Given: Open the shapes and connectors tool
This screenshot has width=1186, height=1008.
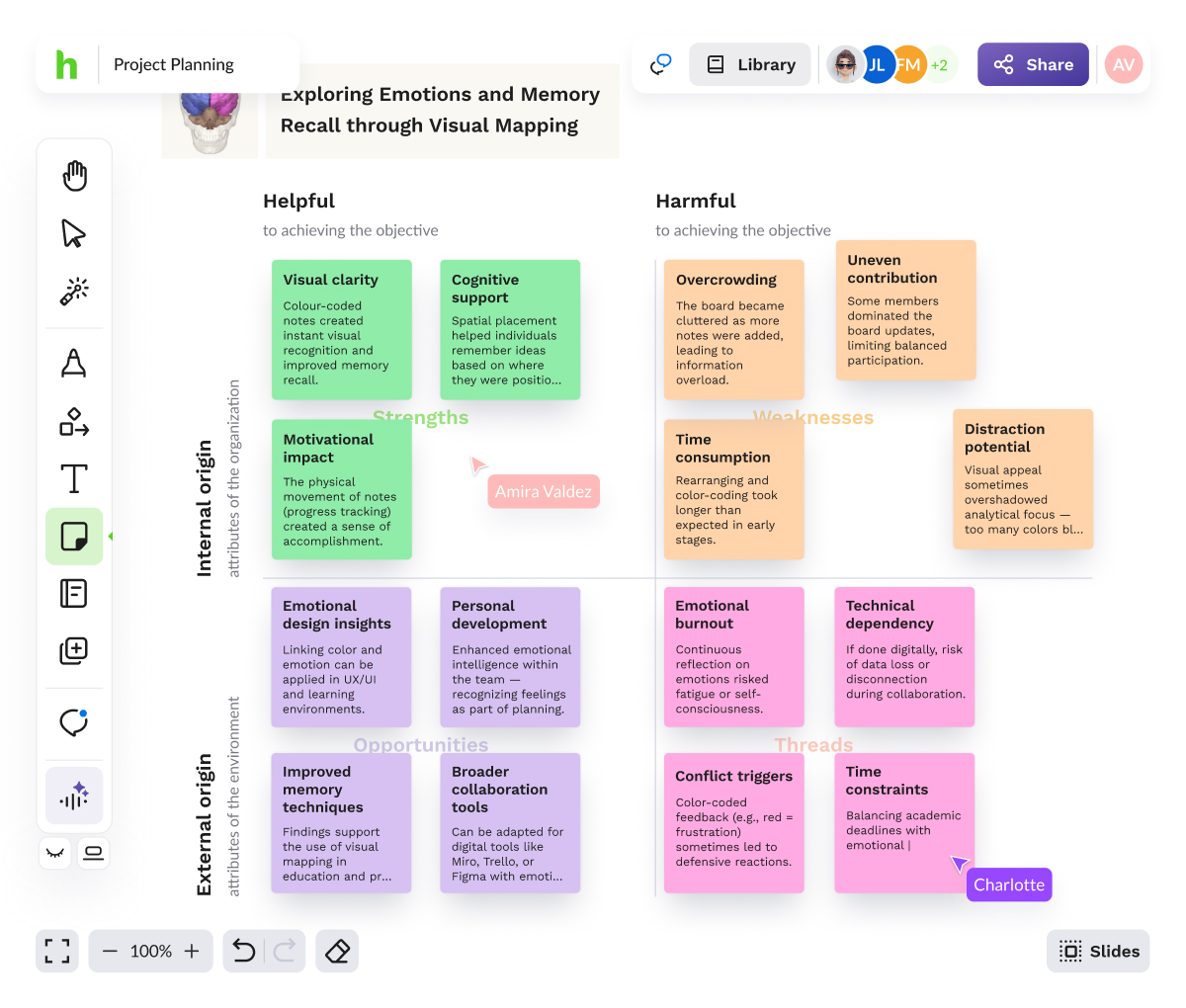Looking at the screenshot, I should pyautogui.click(x=74, y=422).
